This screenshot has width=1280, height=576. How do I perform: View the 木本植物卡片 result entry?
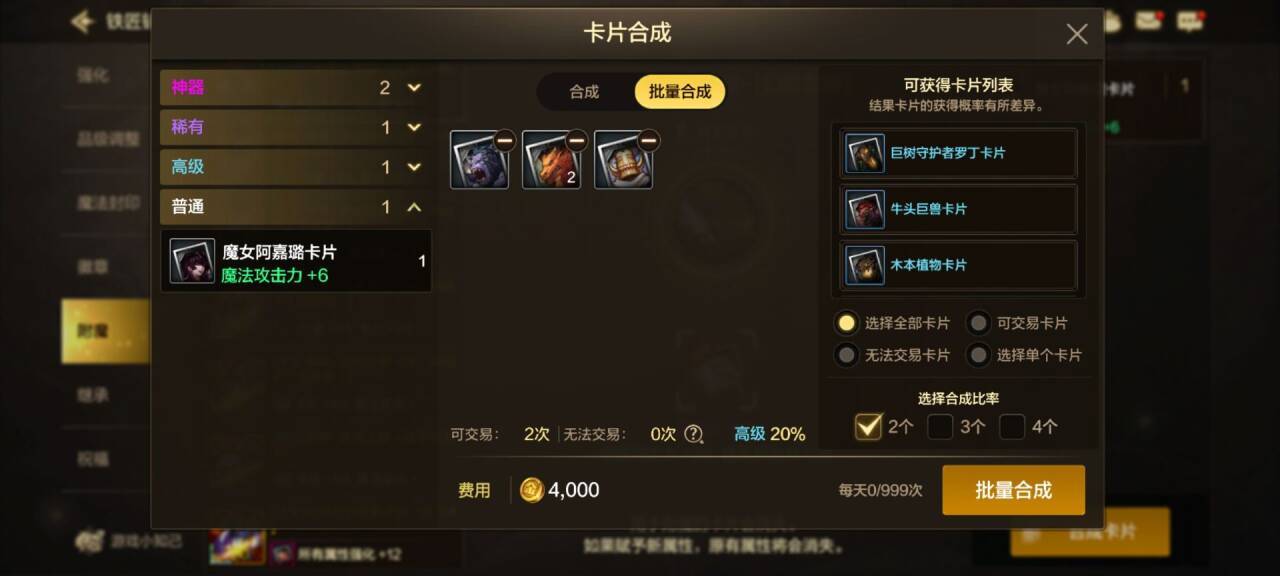click(959, 265)
